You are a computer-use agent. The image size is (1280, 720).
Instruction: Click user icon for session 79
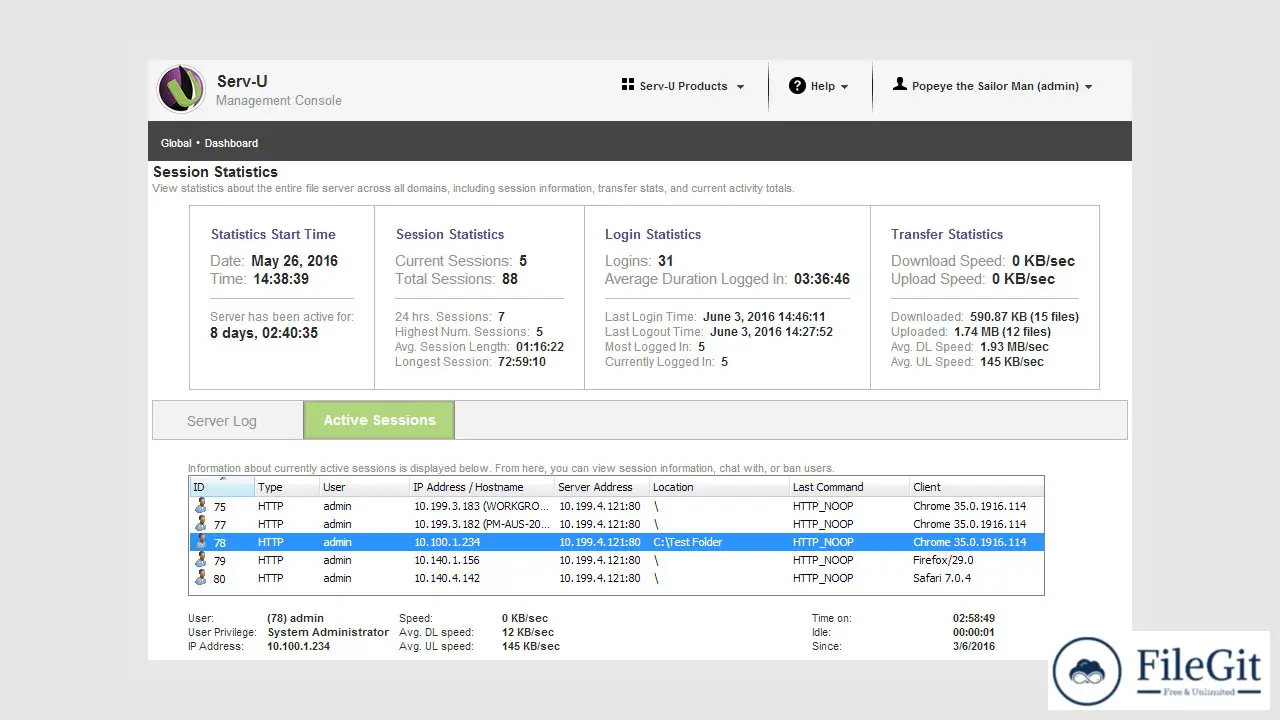[x=201, y=560]
